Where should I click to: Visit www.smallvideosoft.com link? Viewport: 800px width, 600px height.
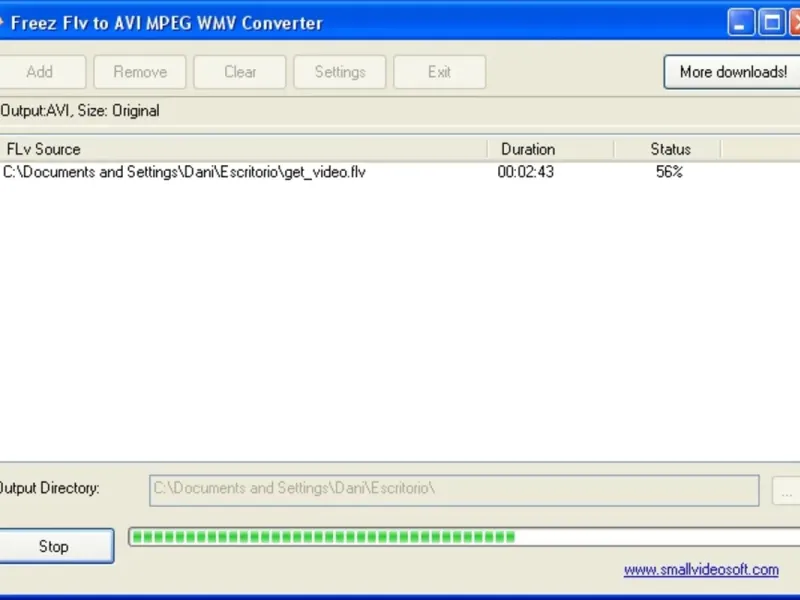point(701,569)
